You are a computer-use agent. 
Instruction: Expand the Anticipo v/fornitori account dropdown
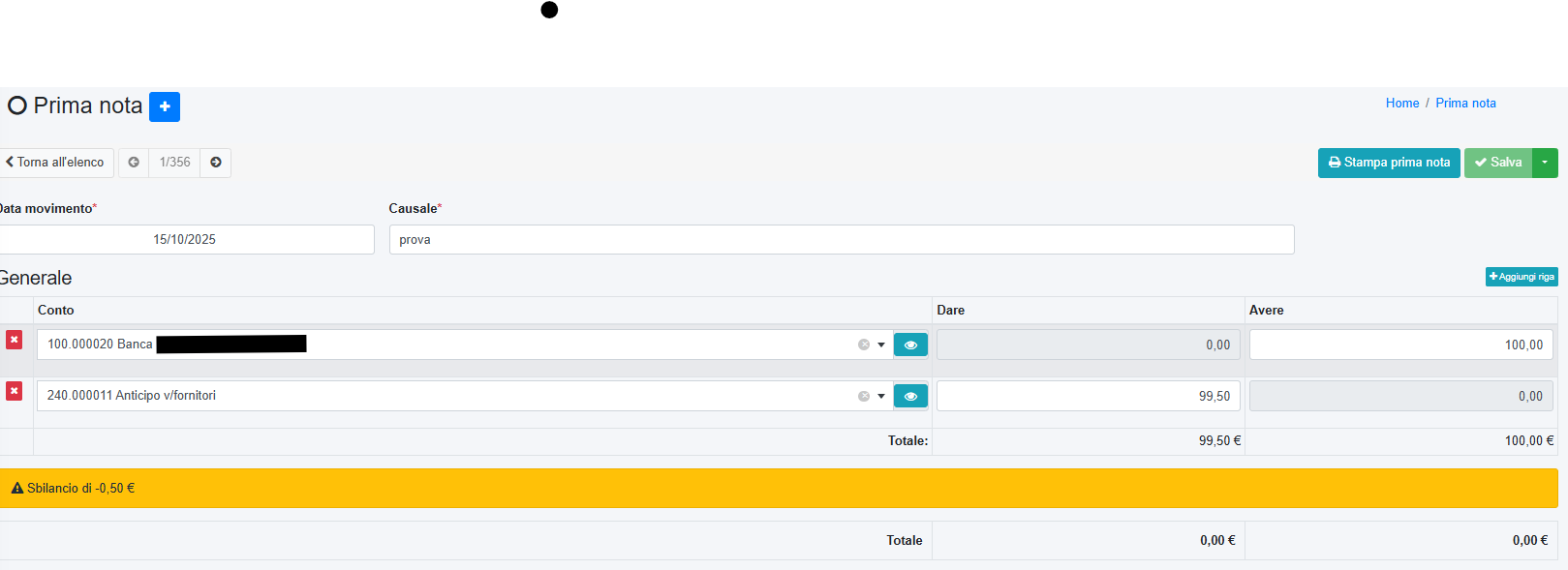click(x=881, y=396)
